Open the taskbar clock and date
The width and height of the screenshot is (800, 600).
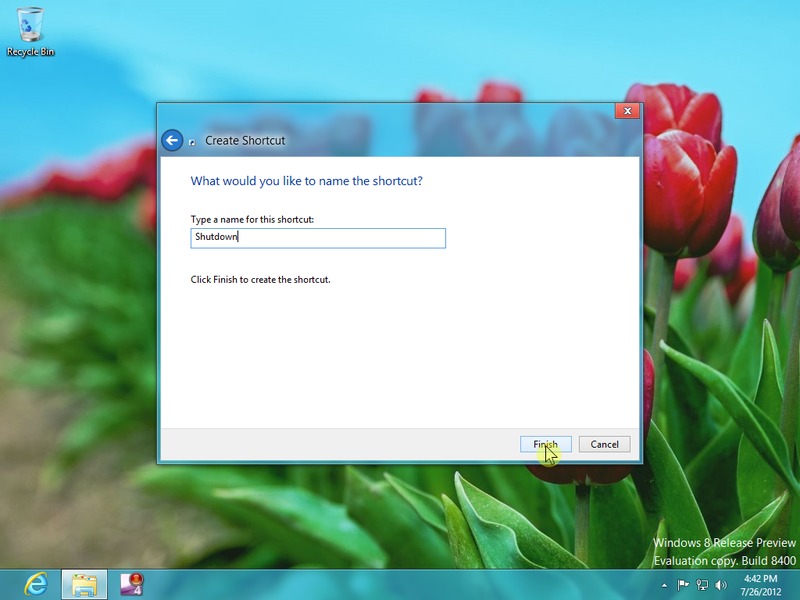(x=761, y=585)
